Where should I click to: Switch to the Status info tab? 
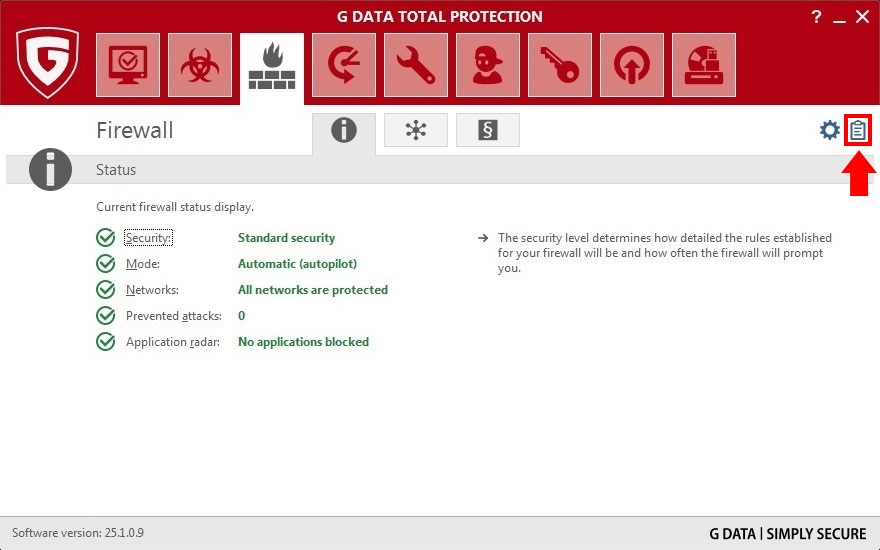click(344, 134)
